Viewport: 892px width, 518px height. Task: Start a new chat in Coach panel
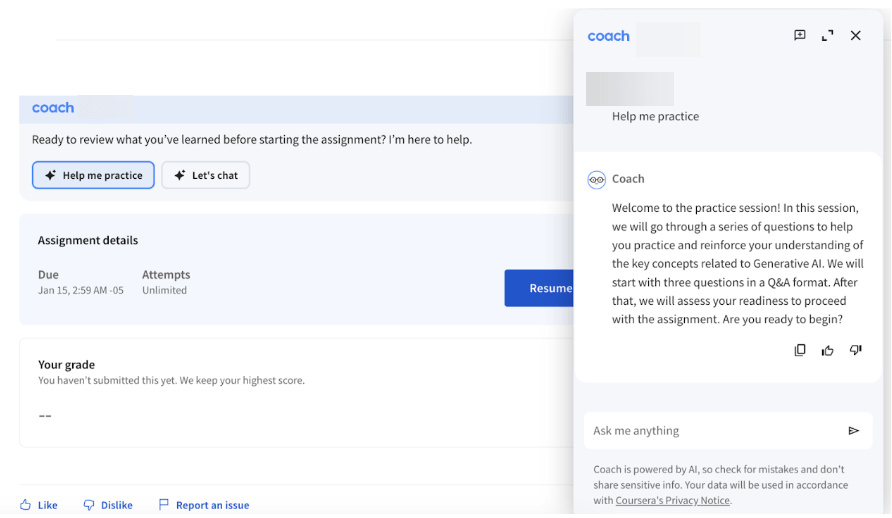pyautogui.click(x=799, y=36)
